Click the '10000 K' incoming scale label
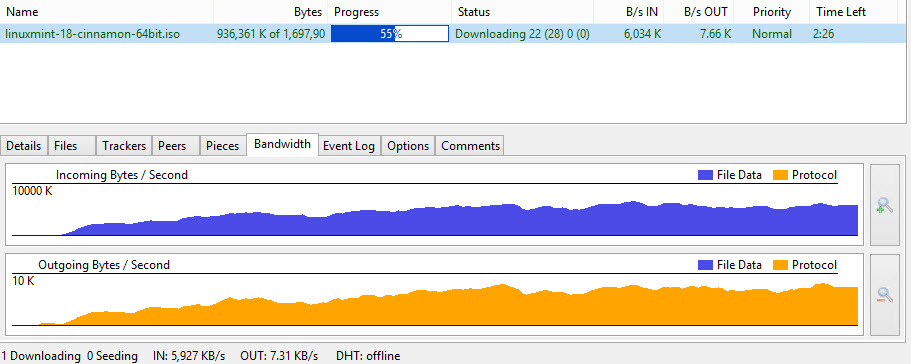 point(33,191)
